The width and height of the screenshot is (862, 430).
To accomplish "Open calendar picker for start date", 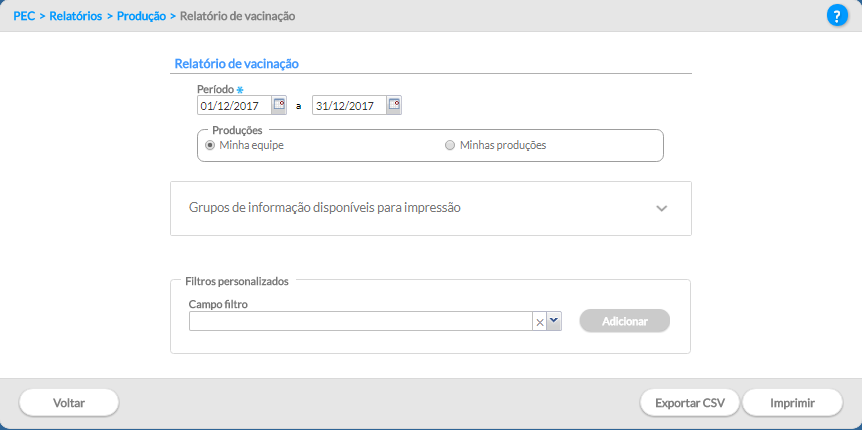I will click(280, 105).
